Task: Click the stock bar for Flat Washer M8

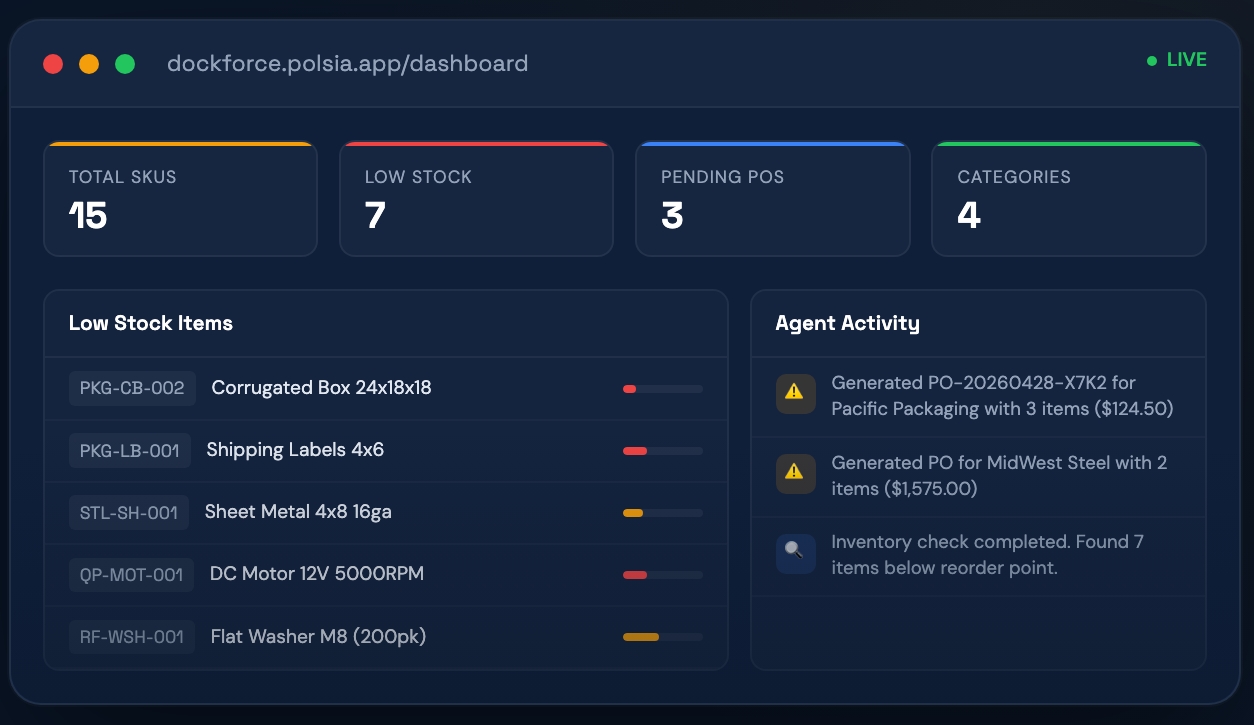Action: 662,637
